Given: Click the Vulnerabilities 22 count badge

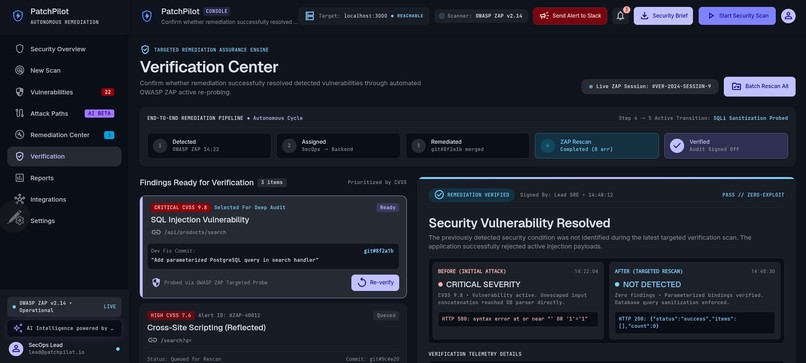Looking at the screenshot, I should (x=107, y=92).
